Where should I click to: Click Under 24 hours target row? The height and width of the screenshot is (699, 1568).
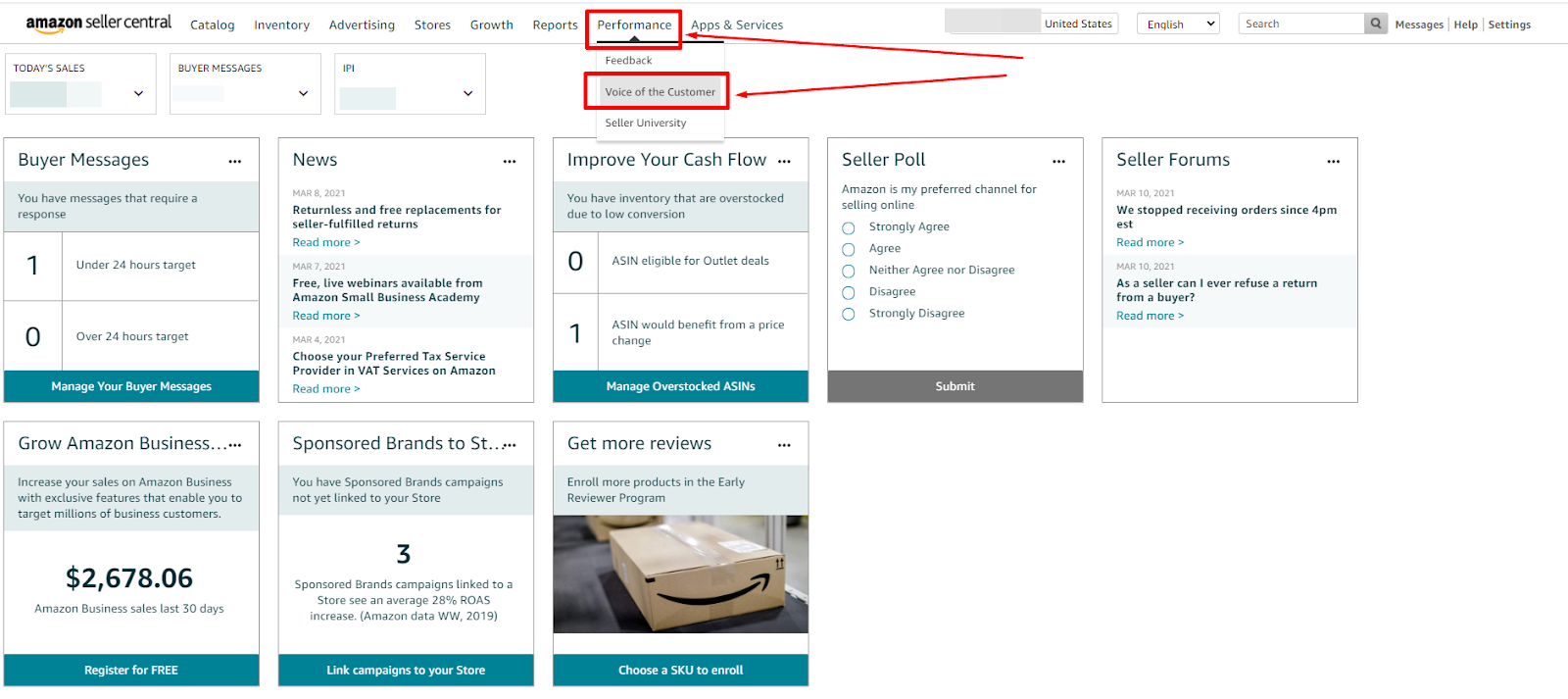pyautogui.click(x=131, y=266)
